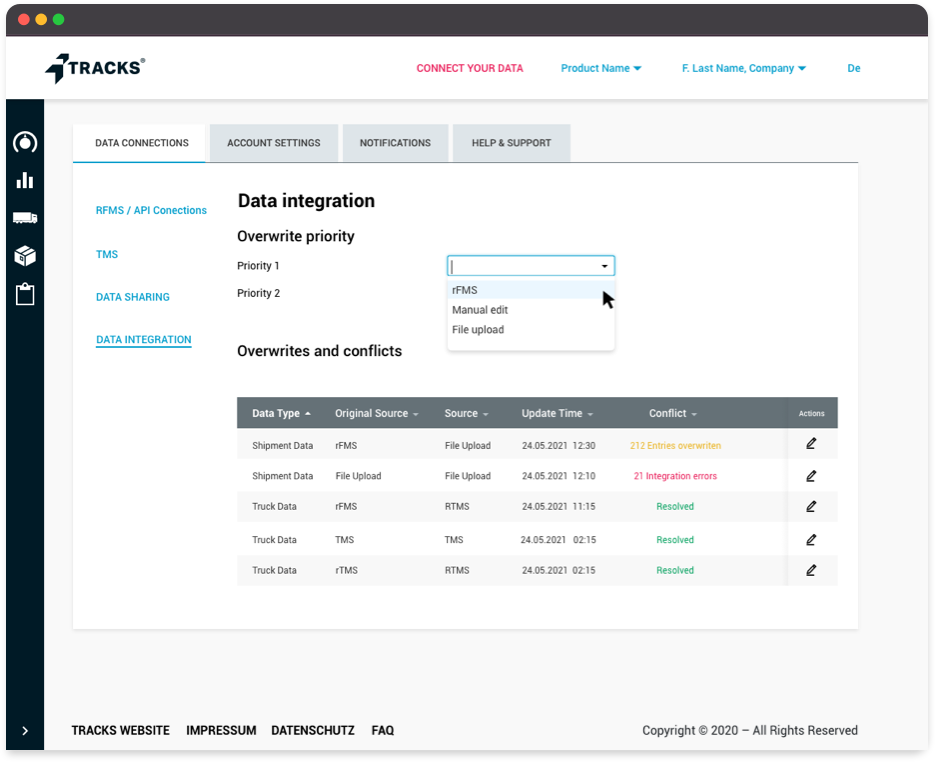Open the bar chart analytics icon
This screenshot has height=762, width=936.
pos(25,180)
